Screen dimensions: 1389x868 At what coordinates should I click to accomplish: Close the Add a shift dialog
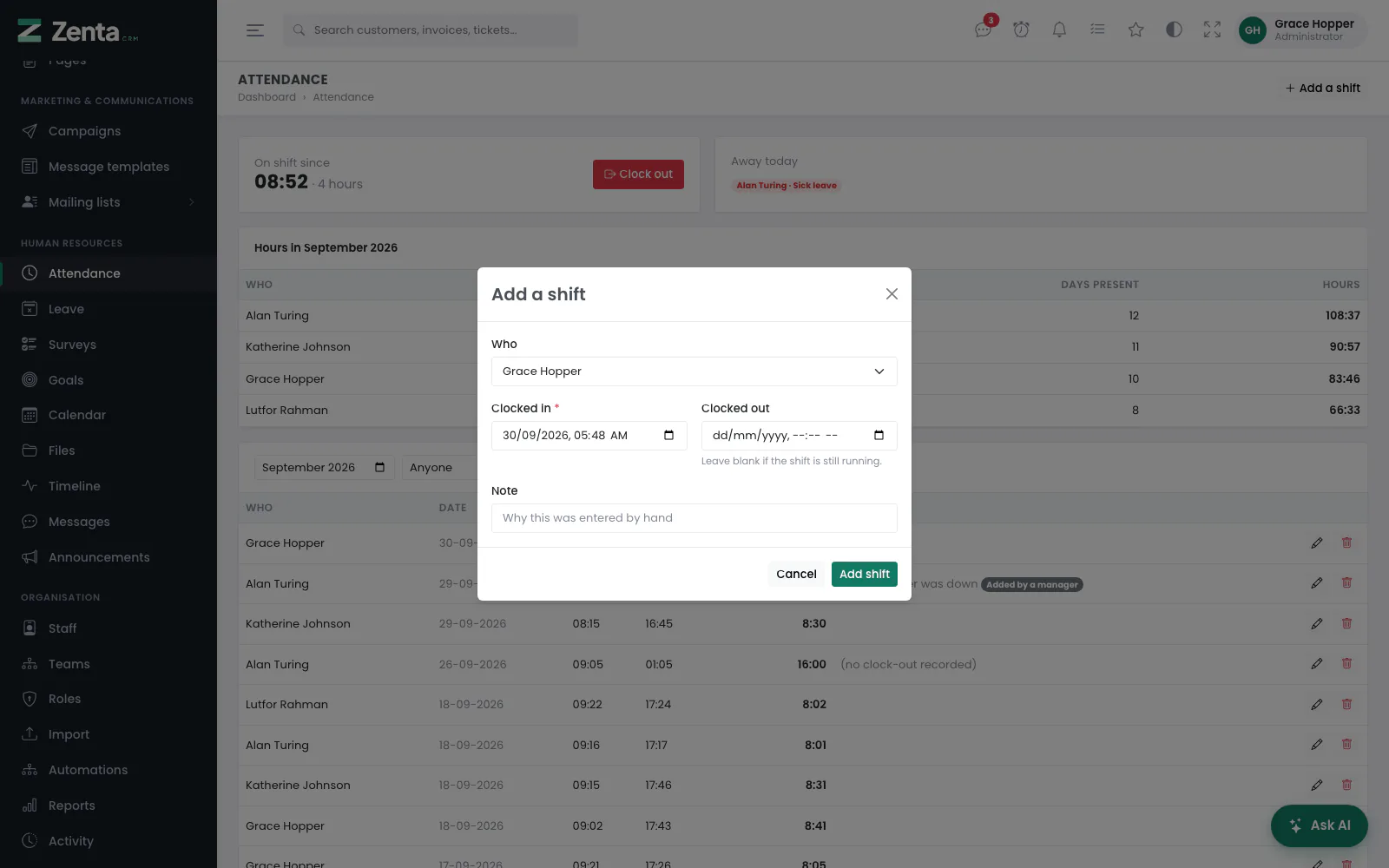892,294
